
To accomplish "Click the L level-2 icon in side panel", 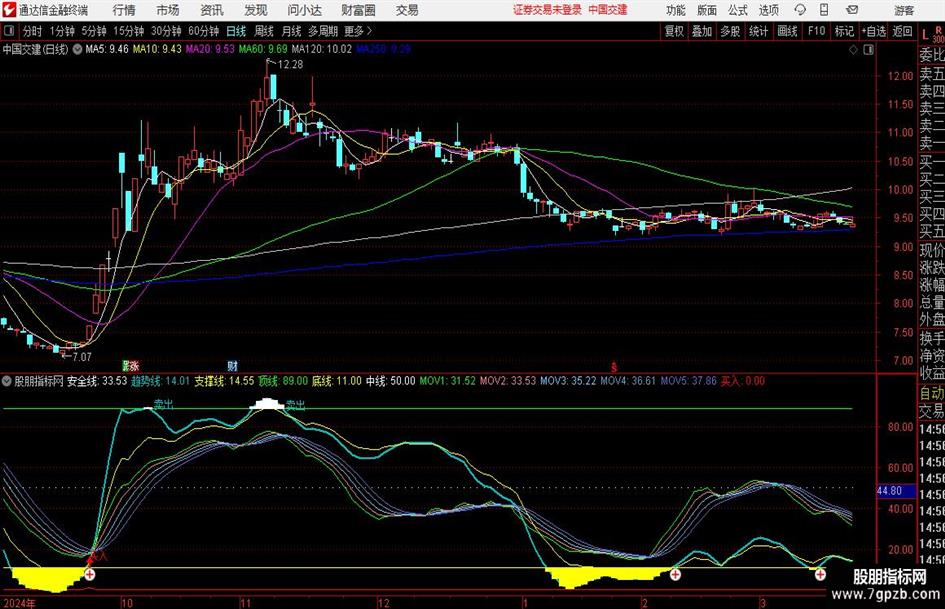I will tap(926, 36).
